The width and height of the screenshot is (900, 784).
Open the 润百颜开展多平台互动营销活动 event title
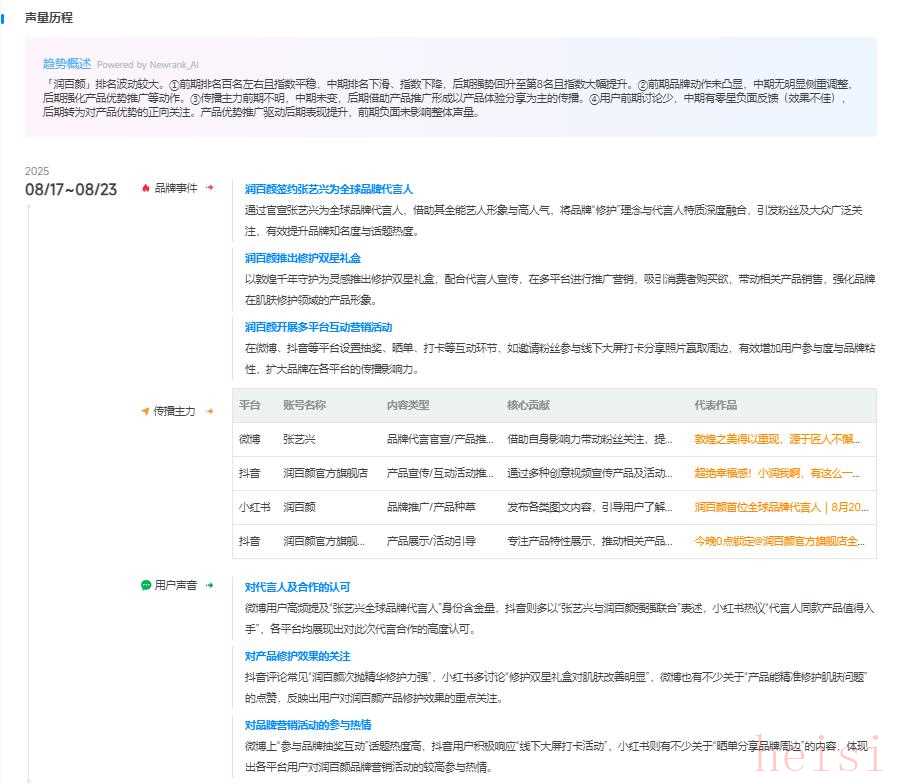318,327
